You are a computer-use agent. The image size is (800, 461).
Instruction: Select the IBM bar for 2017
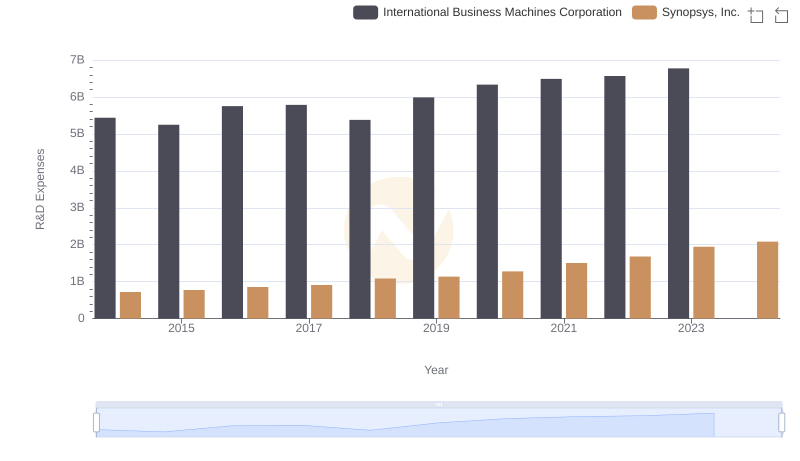click(296, 212)
